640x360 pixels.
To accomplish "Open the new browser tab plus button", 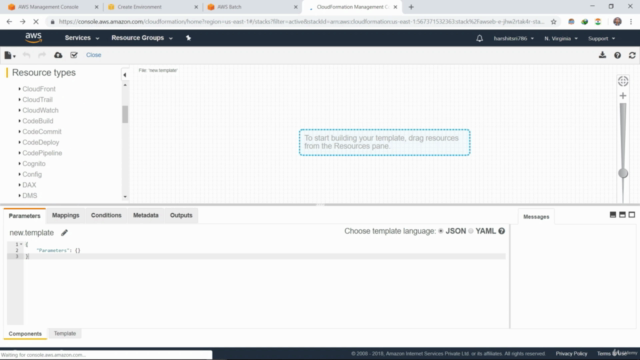I will [x=411, y=7].
